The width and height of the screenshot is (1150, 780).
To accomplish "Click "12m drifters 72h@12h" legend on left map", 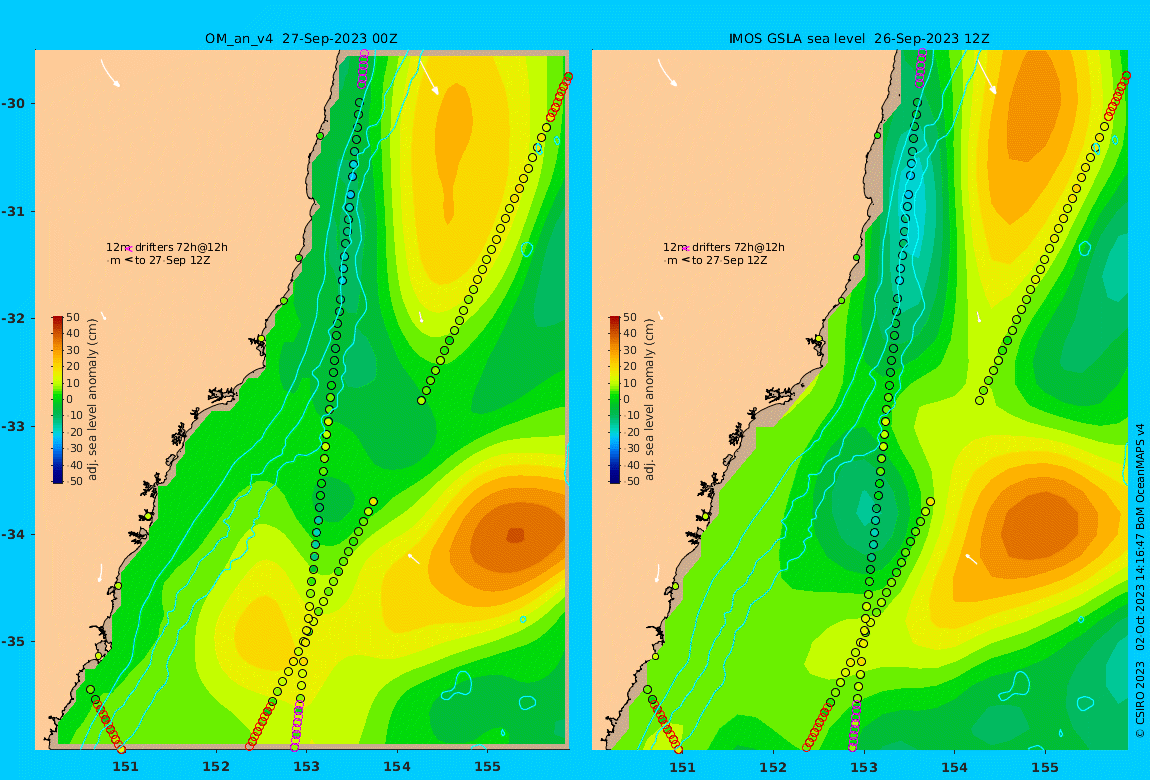I will pos(167,248).
